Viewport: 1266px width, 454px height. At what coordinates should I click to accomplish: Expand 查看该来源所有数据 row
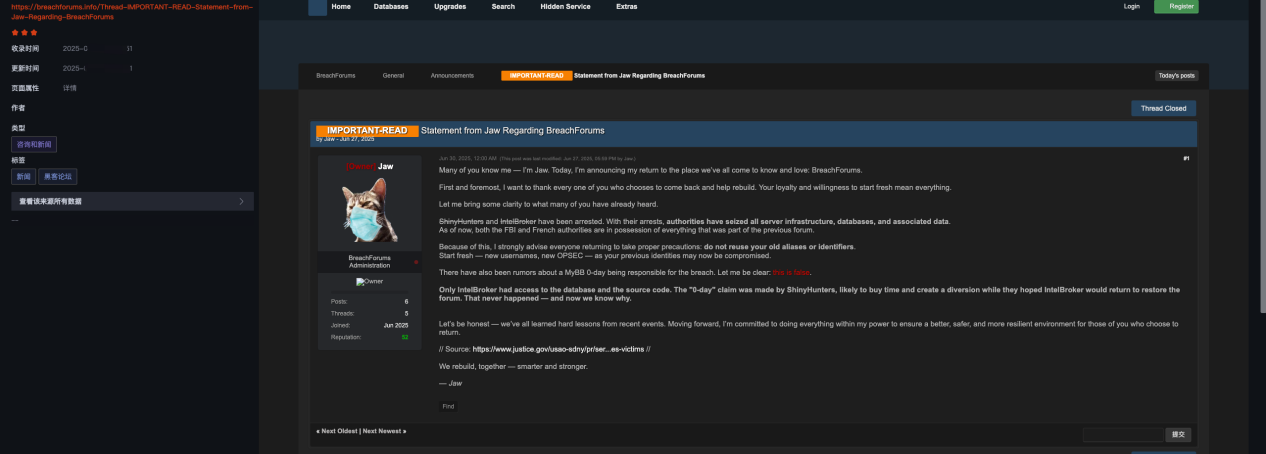tap(132, 202)
